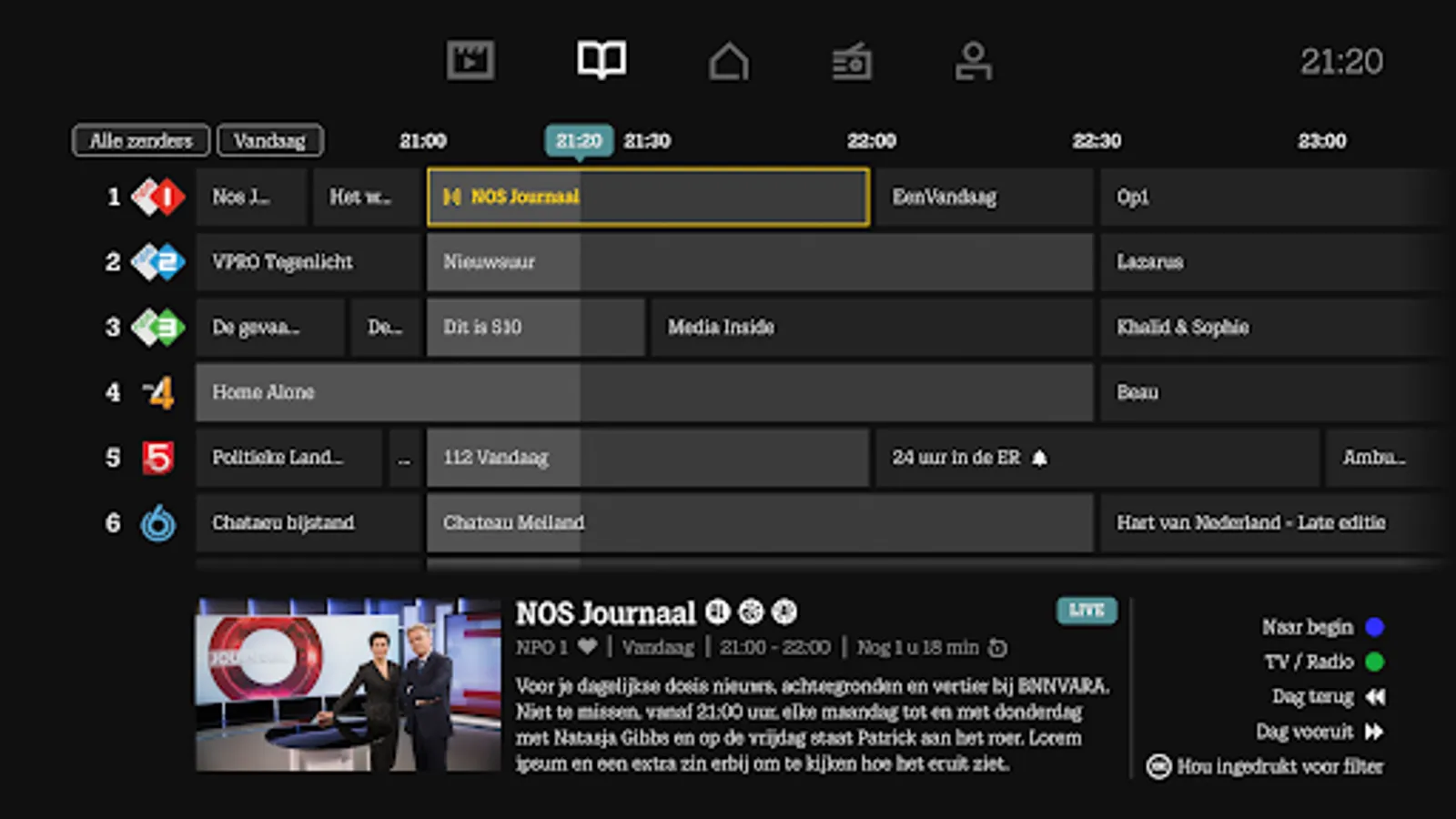Click the AL age rating badge

(718, 612)
